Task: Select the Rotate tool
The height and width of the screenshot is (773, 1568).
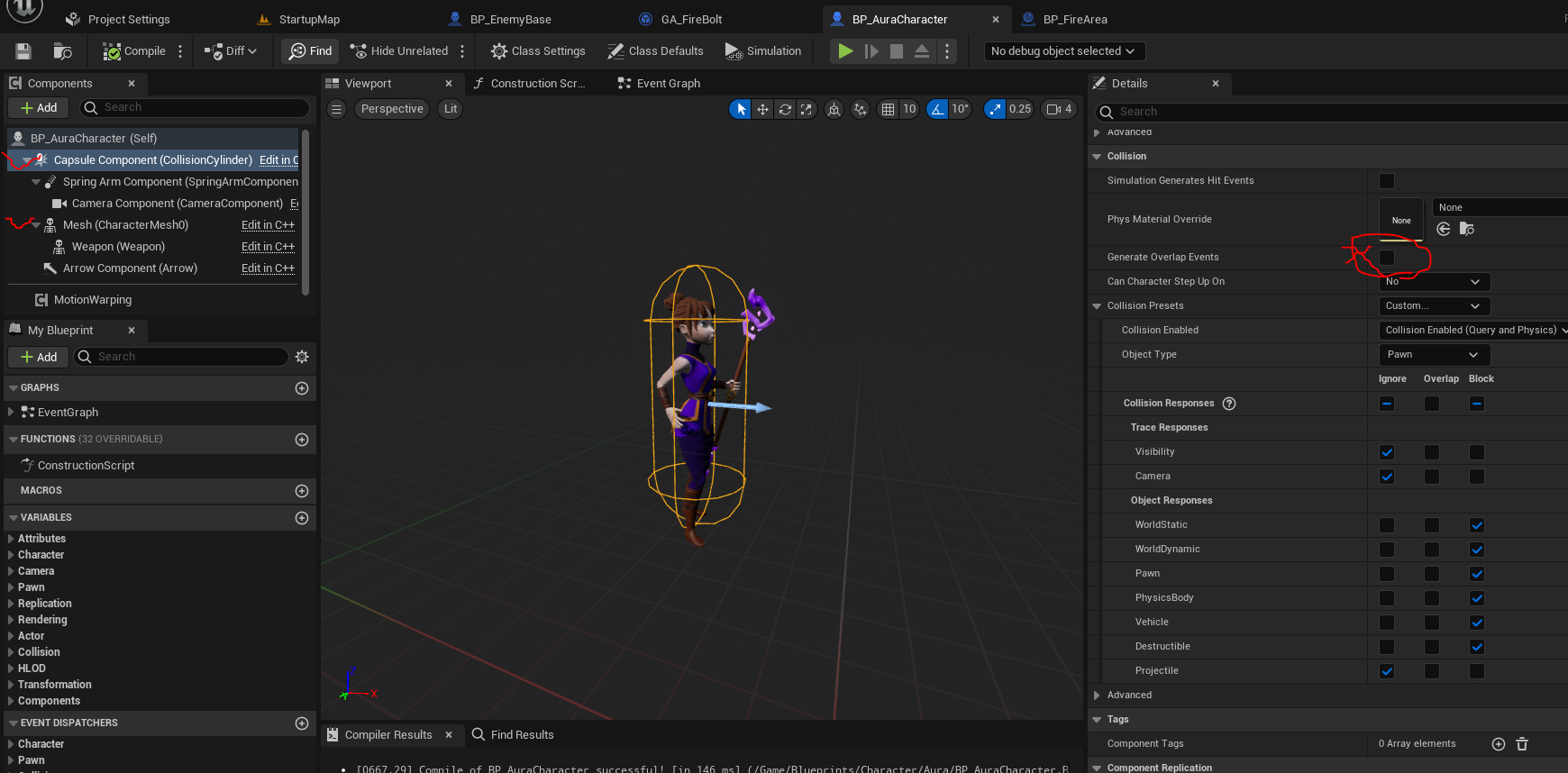Action: coord(785,109)
